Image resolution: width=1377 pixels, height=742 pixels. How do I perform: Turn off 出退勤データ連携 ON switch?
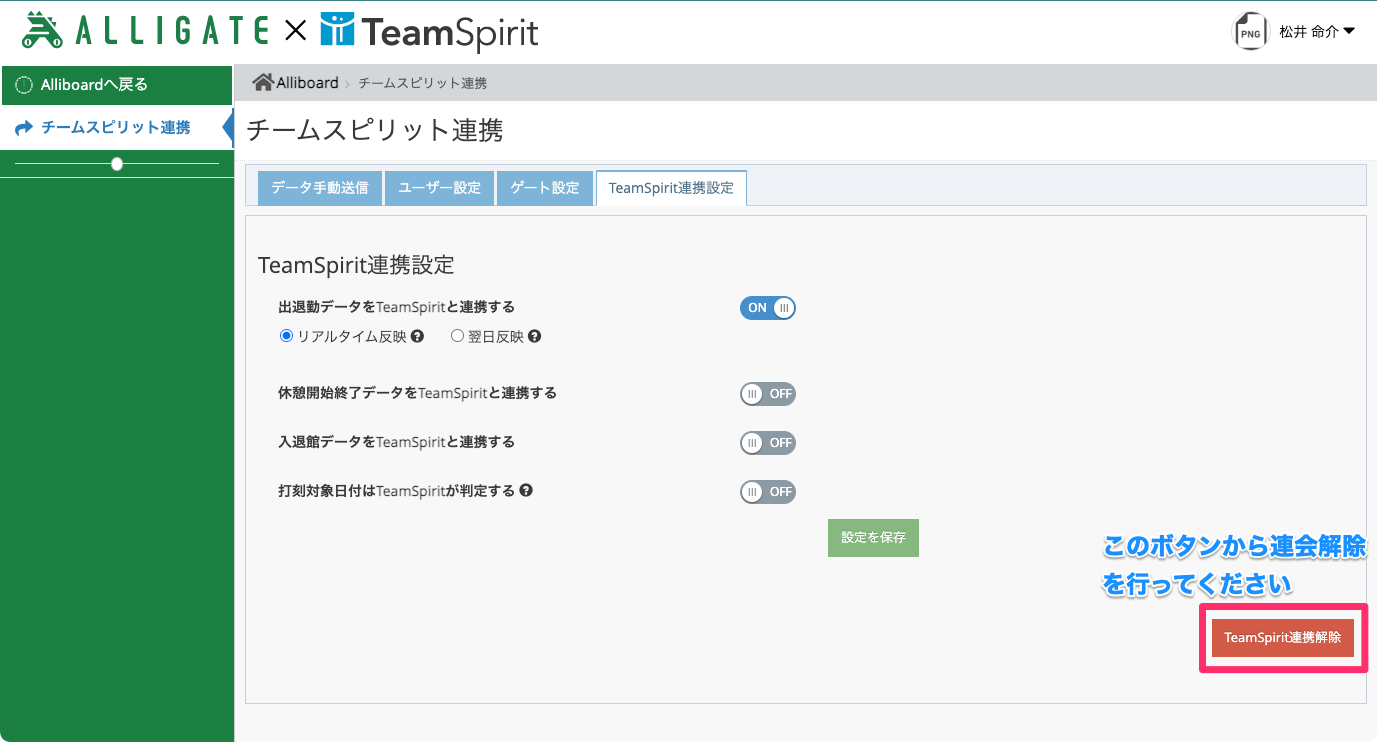[768, 308]
